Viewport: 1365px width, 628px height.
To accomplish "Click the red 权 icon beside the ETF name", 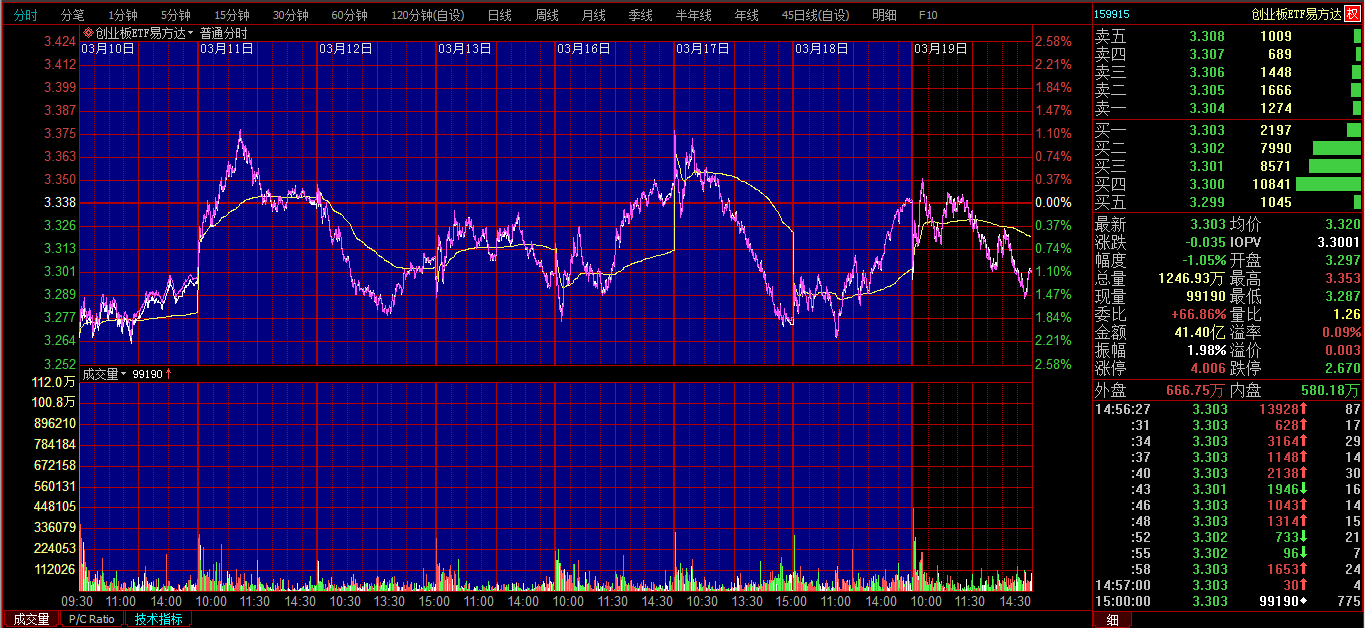I will coord(1353,14).
